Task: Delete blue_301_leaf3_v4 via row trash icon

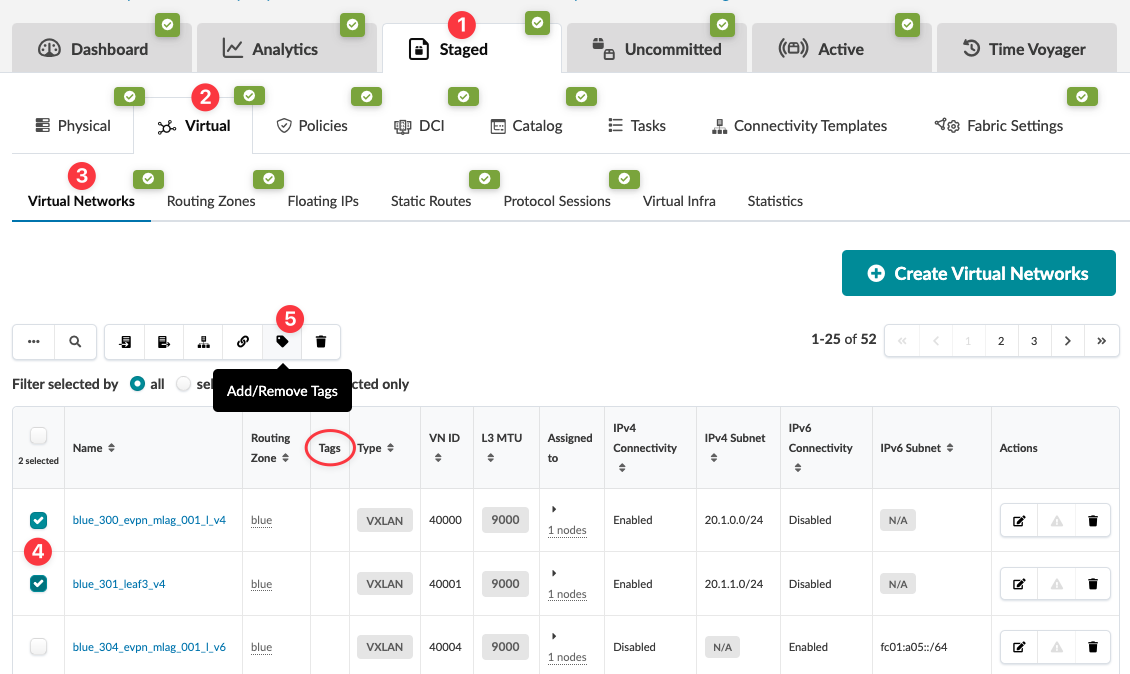Action: click(x=1093, y=584)
